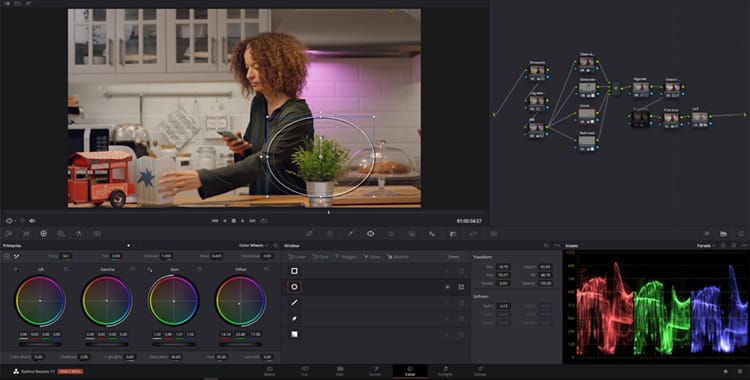Pick black point with Lift eyedropper
Viewport: 750px width, 380px height.
coord(17,270)
